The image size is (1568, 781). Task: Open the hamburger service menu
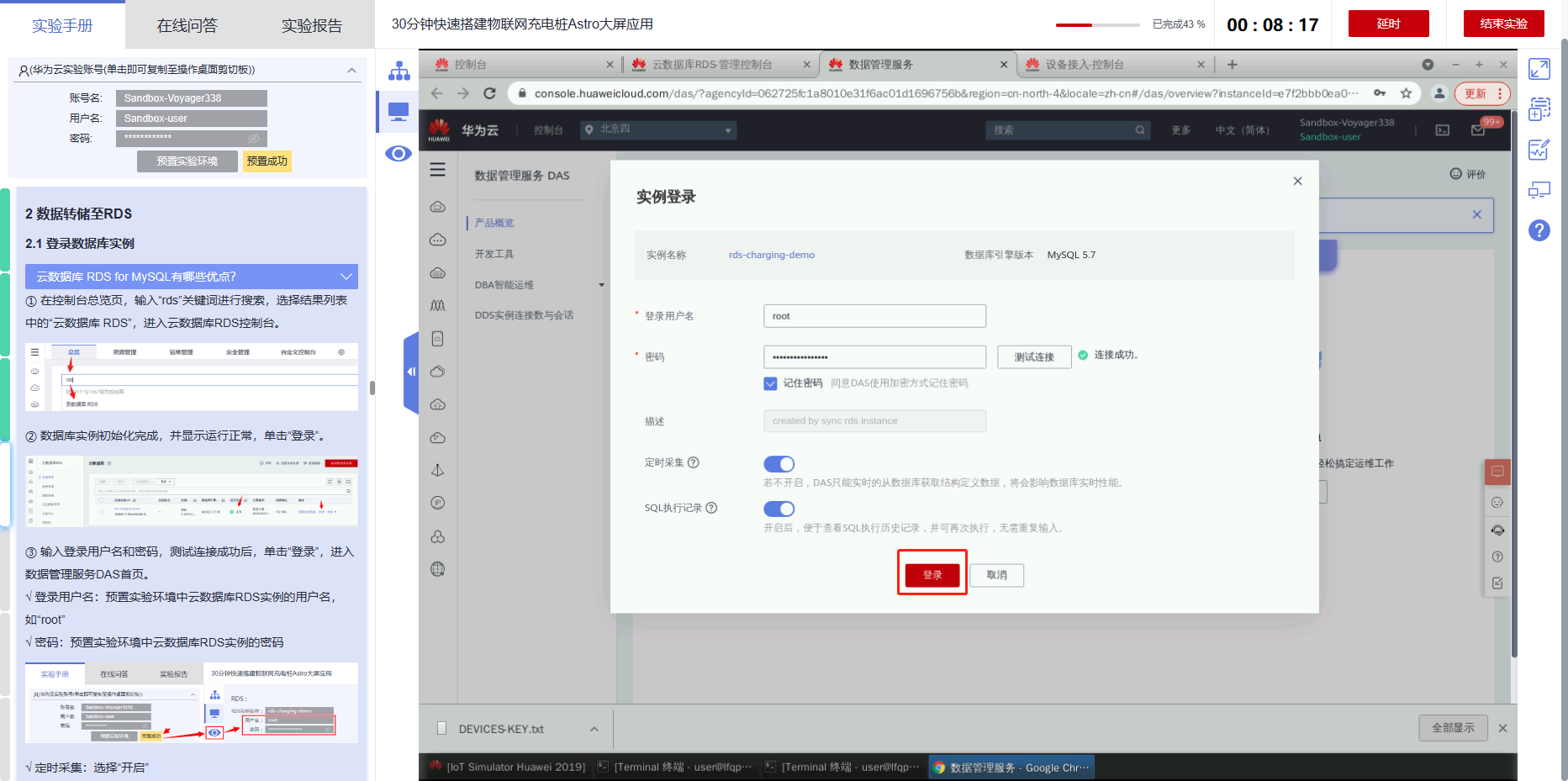(x=438, y=170)
